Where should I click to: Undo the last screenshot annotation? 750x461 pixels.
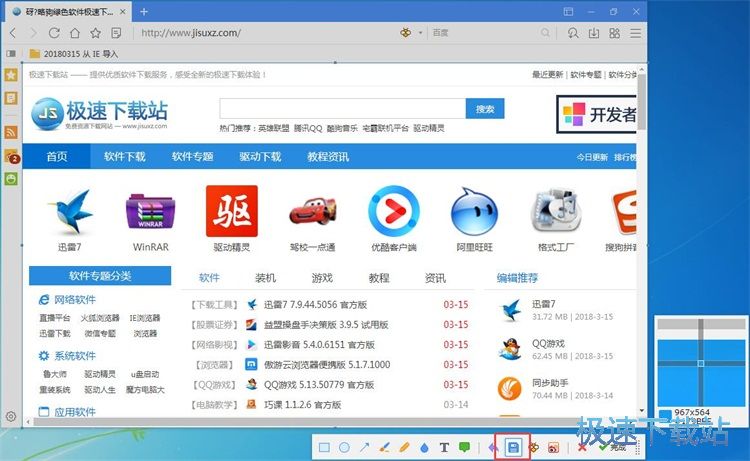click(x=493, y=448)
